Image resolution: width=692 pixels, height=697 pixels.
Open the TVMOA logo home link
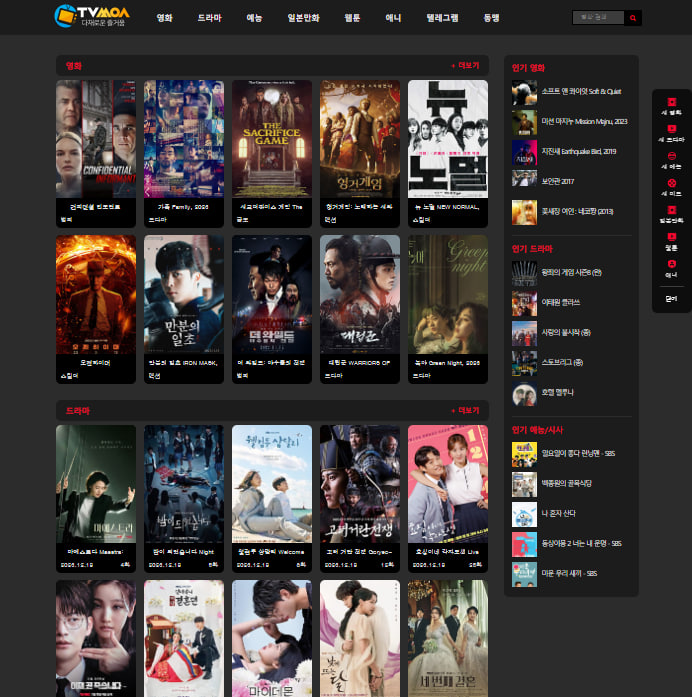(92, 16)
